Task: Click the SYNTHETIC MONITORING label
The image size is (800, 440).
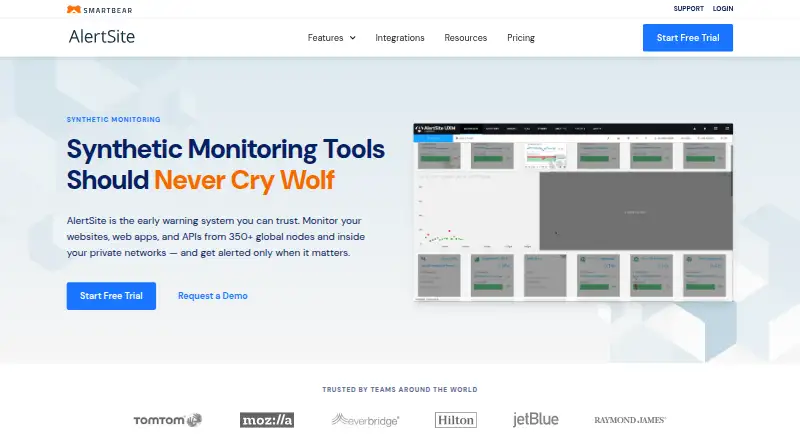Action: [113, 119]
